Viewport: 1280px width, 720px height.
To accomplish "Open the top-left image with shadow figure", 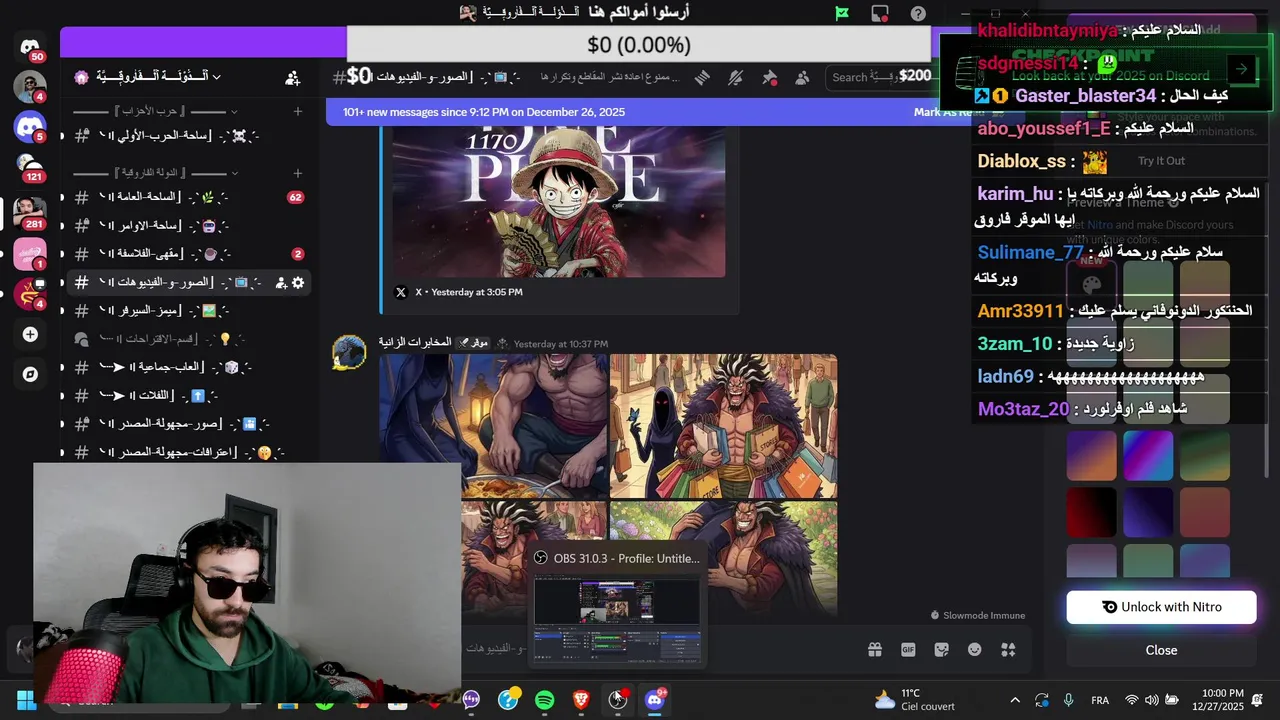I will click(493, 426).
